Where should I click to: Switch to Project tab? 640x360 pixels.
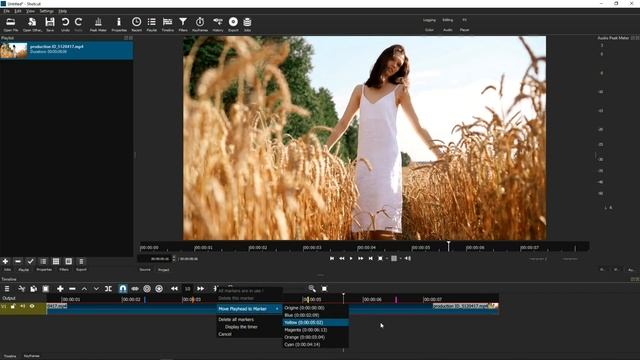pyautogui.click(x=164, y=270)
